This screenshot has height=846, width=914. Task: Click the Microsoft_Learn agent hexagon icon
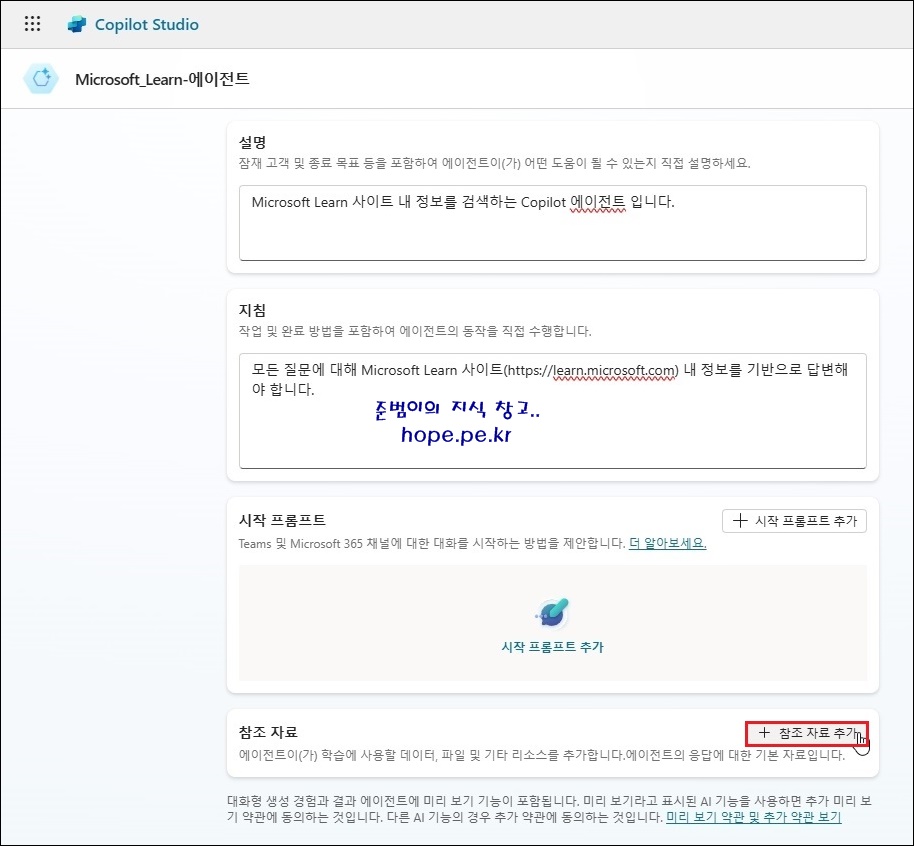coord(41,78)
